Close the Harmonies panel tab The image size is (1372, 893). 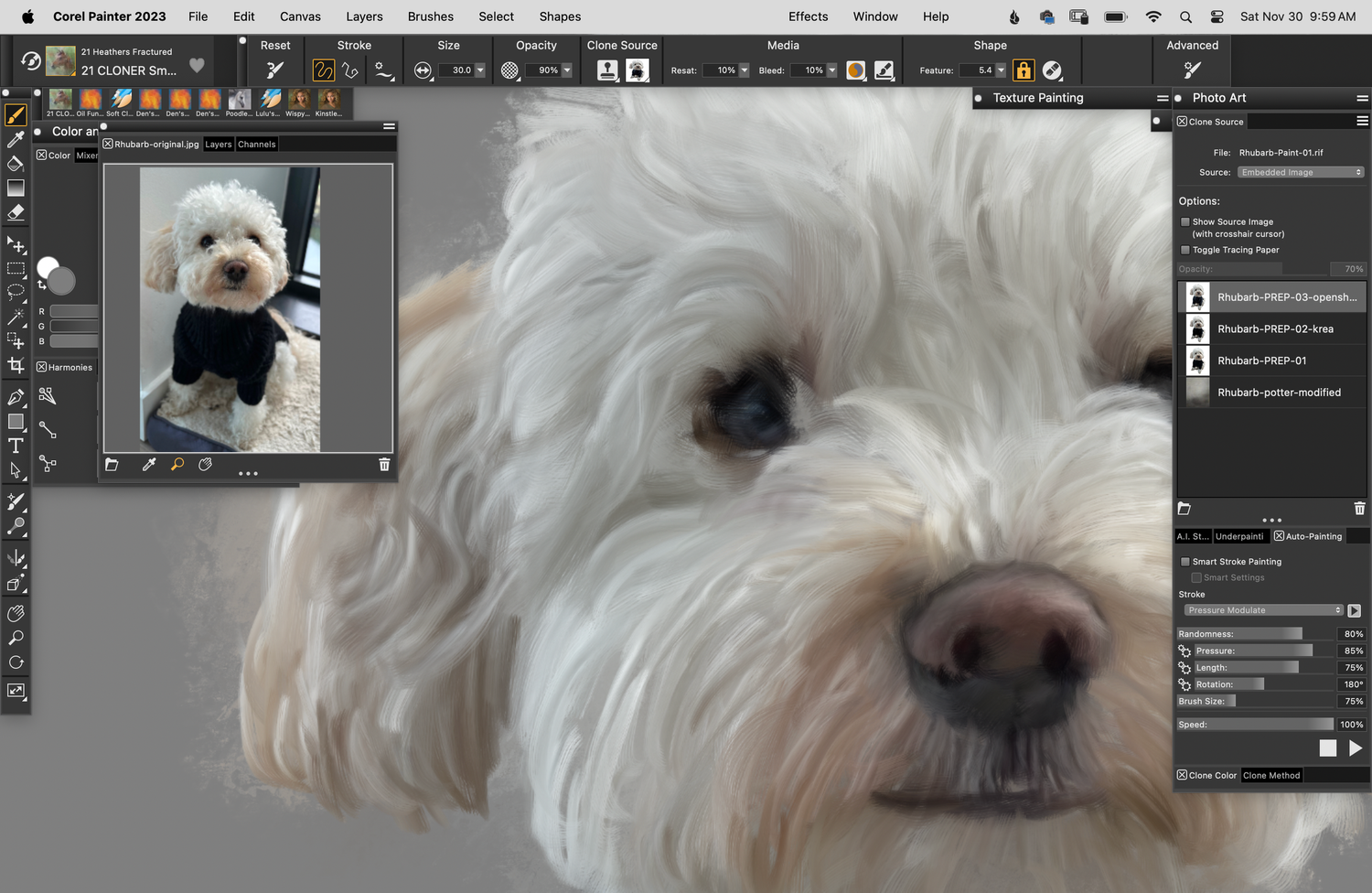tap(41, 367)
